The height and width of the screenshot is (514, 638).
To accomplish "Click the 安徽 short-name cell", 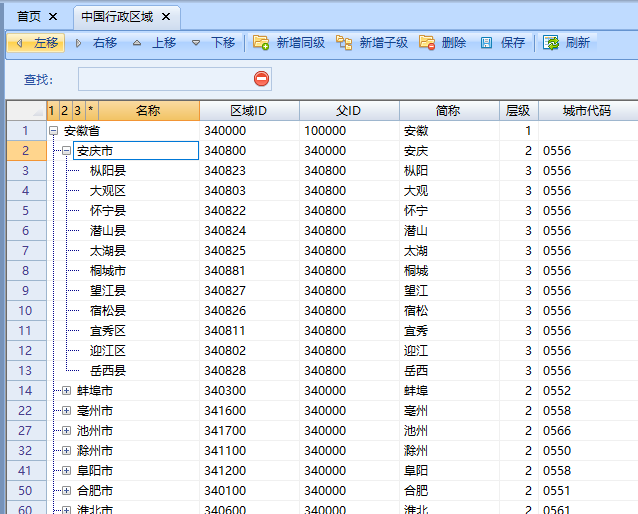I will point(449,131).
